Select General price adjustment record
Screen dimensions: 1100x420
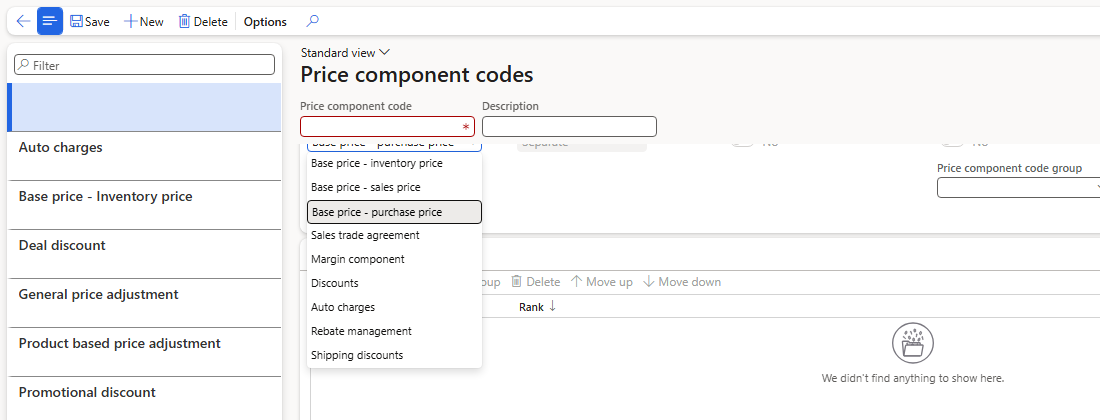144,304
